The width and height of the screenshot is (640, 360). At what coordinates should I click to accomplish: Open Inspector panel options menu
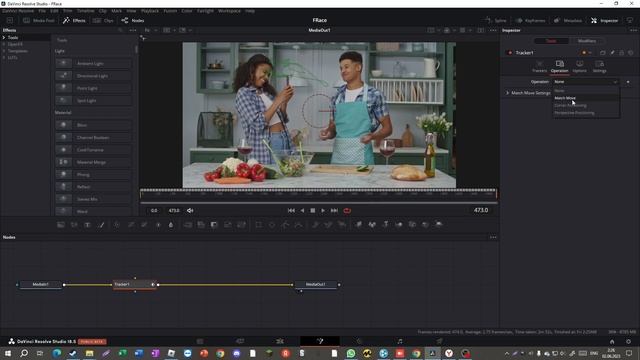(633, 30)
